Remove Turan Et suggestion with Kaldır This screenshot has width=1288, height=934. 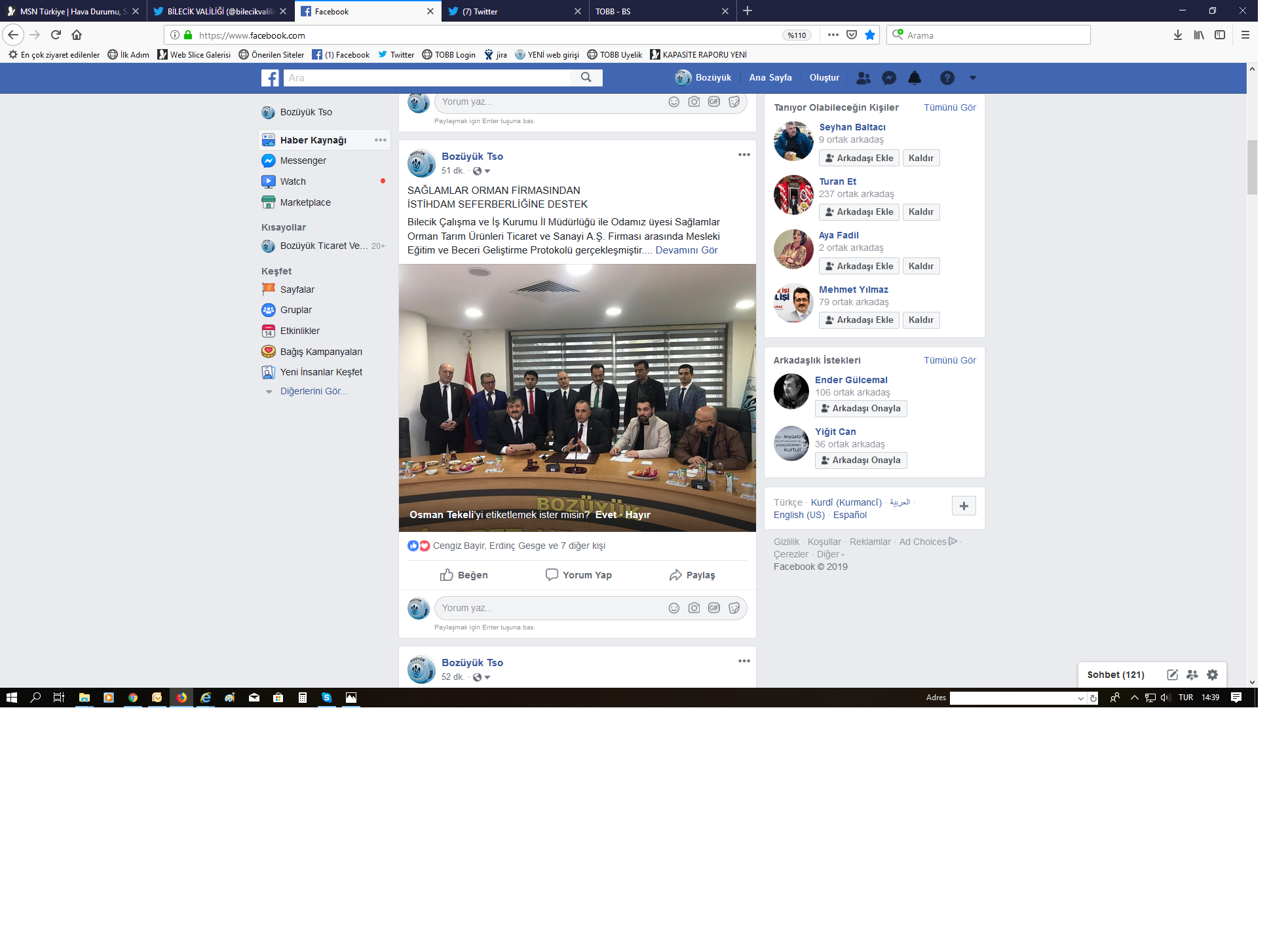(920, 212)
